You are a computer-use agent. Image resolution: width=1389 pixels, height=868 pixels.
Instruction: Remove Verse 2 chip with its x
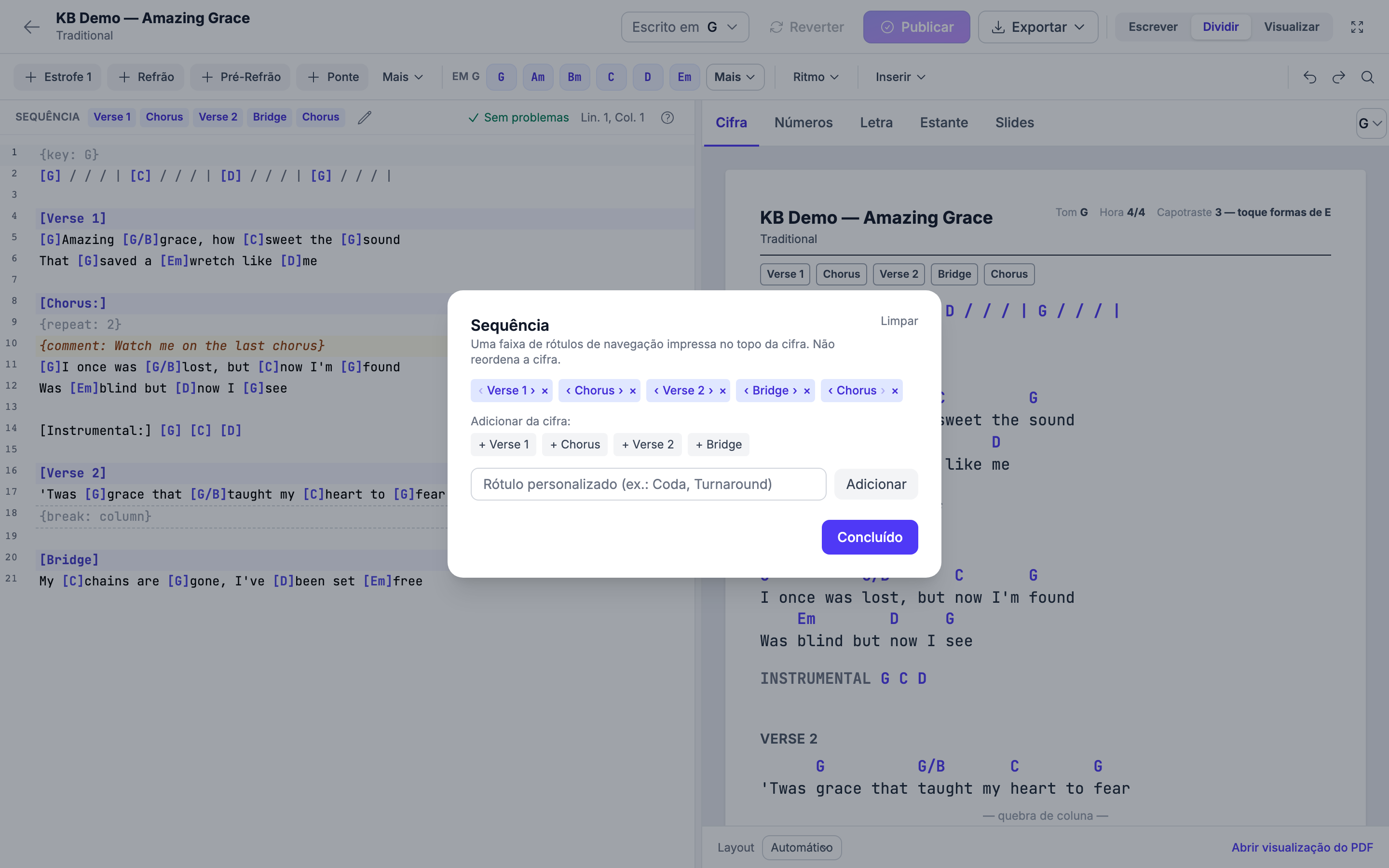722,391
